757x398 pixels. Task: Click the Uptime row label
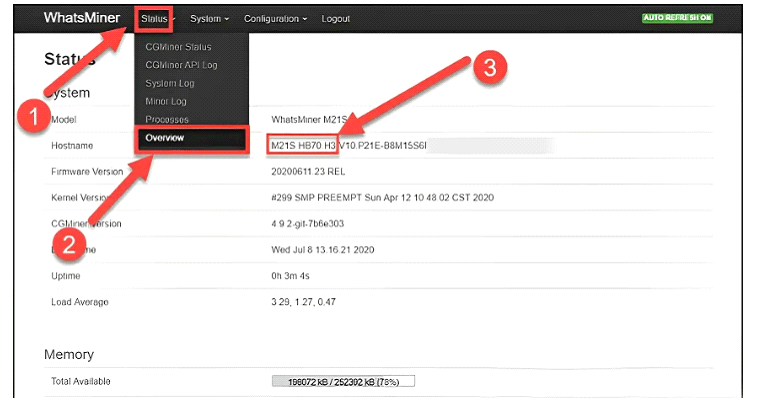click(x=66, y=276)
